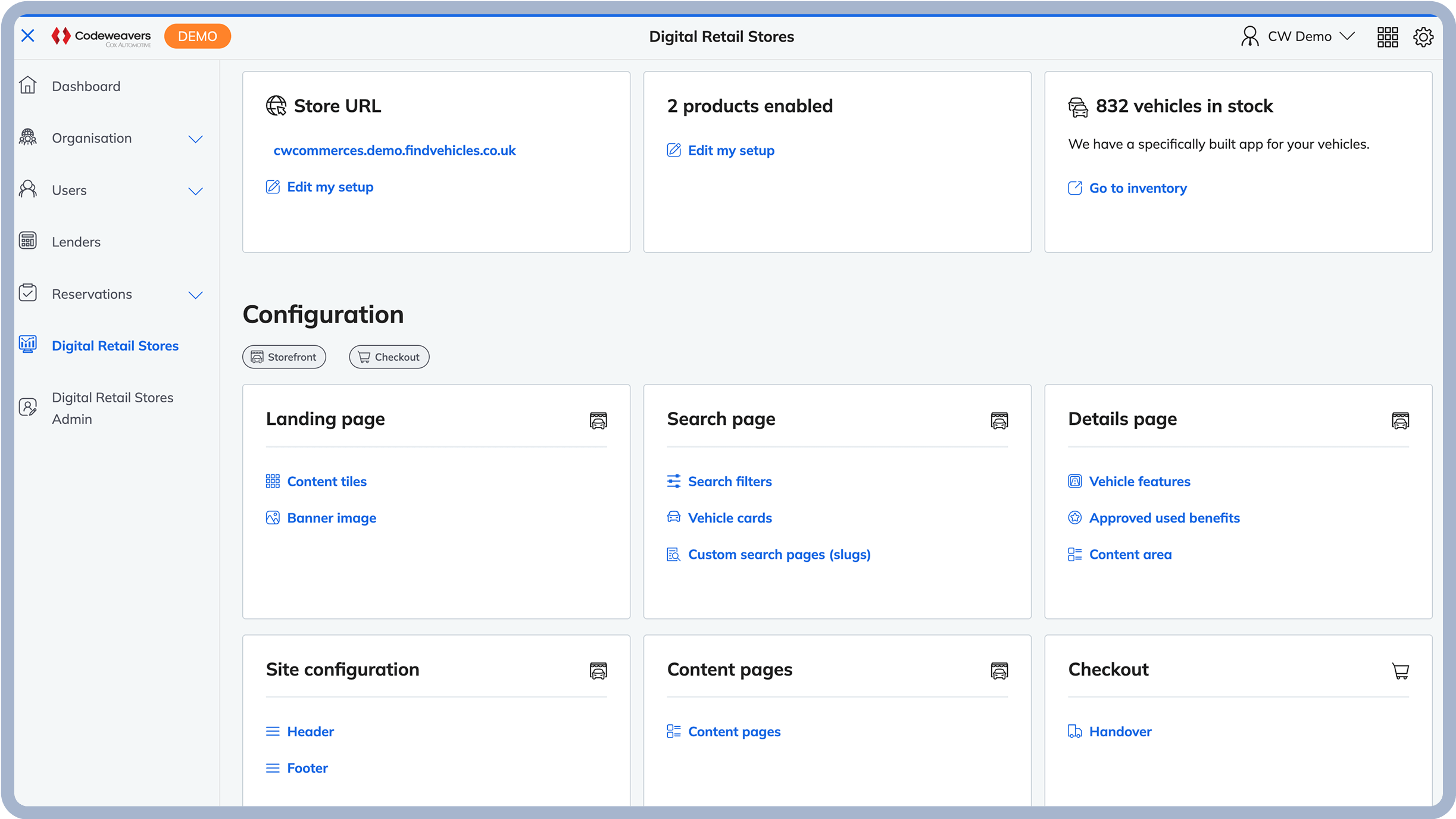
Task: Open Lenders in the sidebar
Action: (76, 242)
